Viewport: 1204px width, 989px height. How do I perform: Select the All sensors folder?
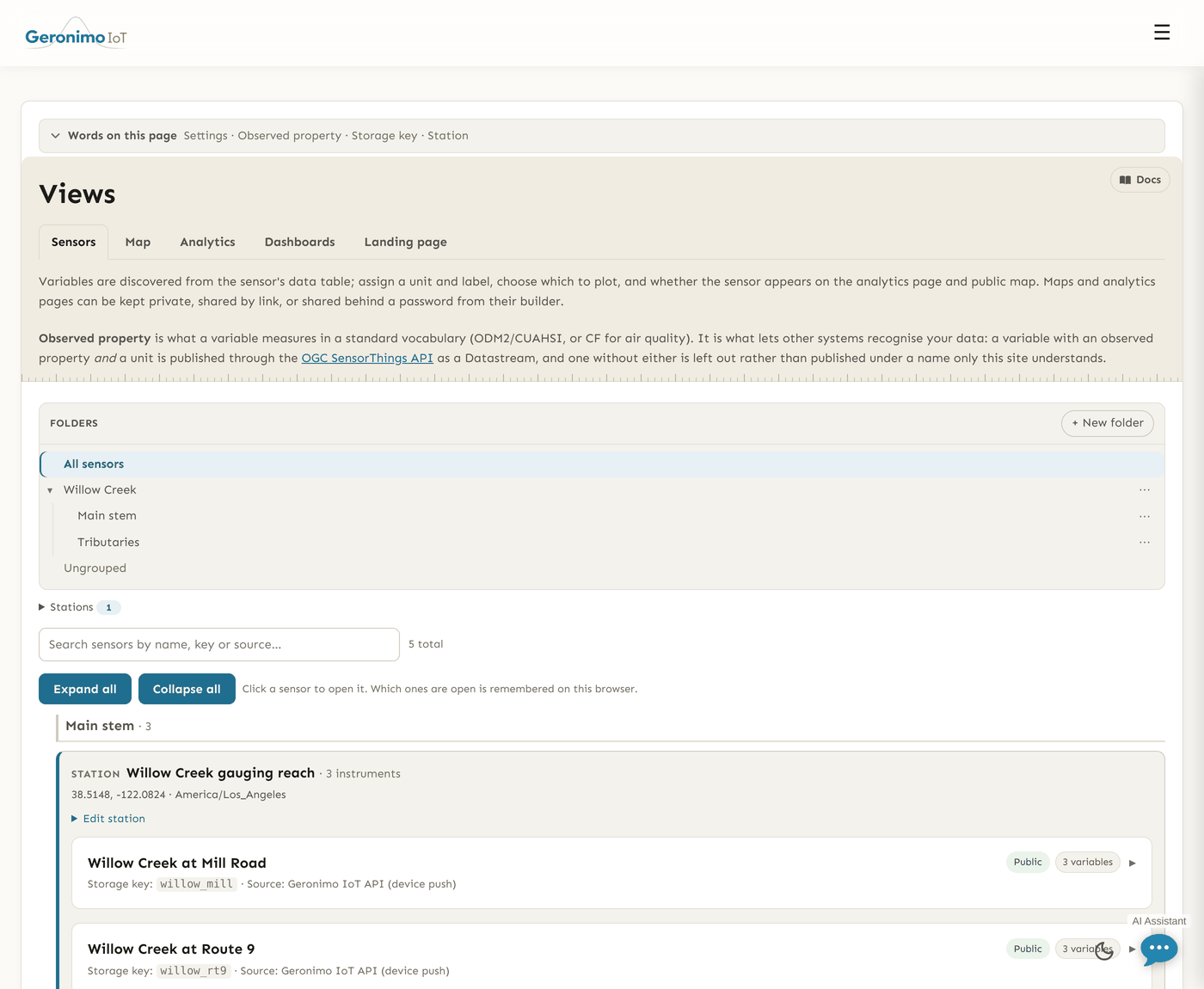click(602, 464)
